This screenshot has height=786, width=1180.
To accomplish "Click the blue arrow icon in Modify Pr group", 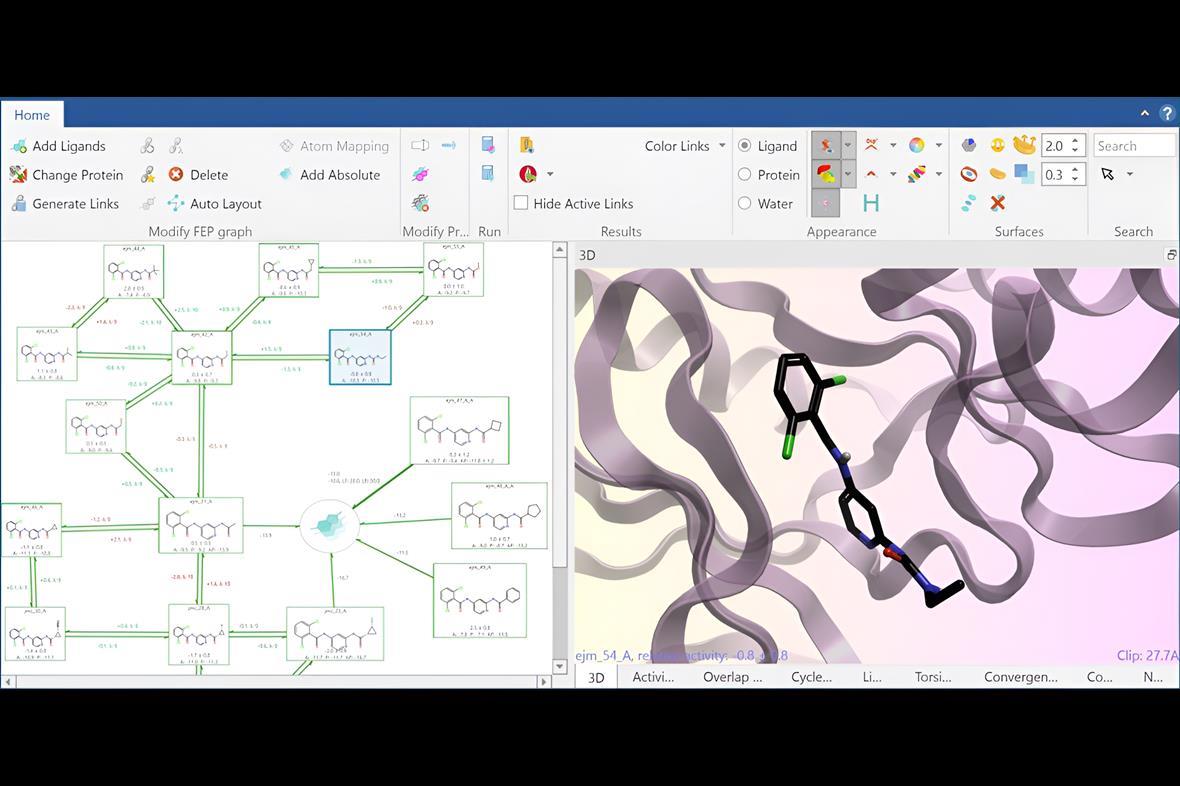I will point(449,145).
